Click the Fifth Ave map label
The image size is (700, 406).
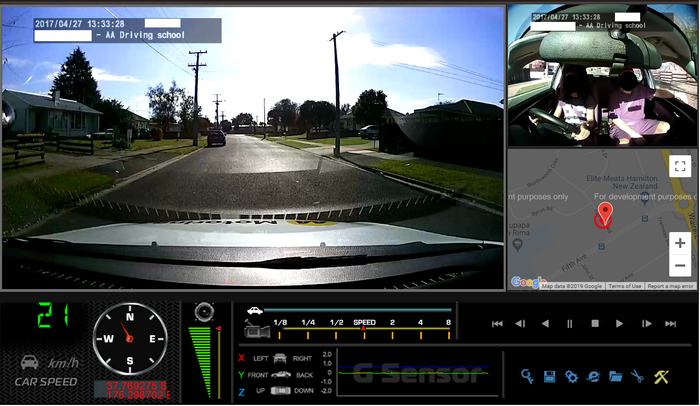(574, 263)
